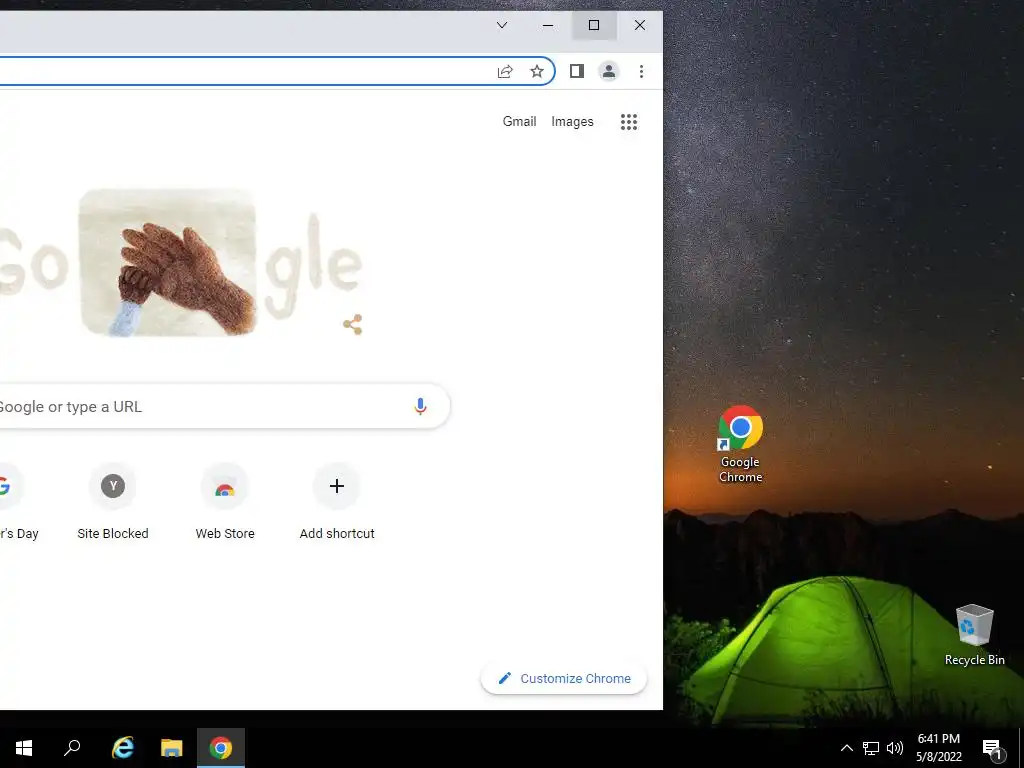The height and width of the screenshot is (768, 1024).
Task: Open the clock showing 6:41 PM
Action: coord(938,748)
